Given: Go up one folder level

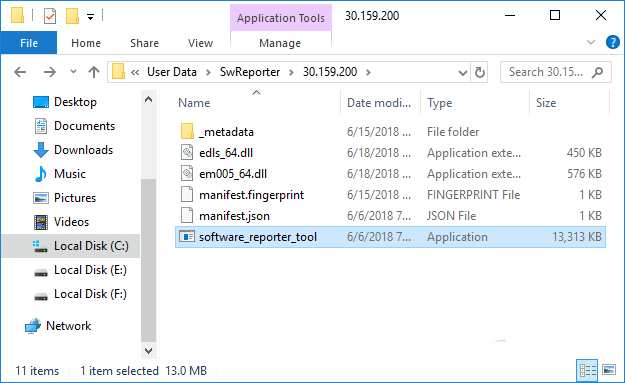Looking at the screenshot, I should pyautogui.click(x=94, y=72).
